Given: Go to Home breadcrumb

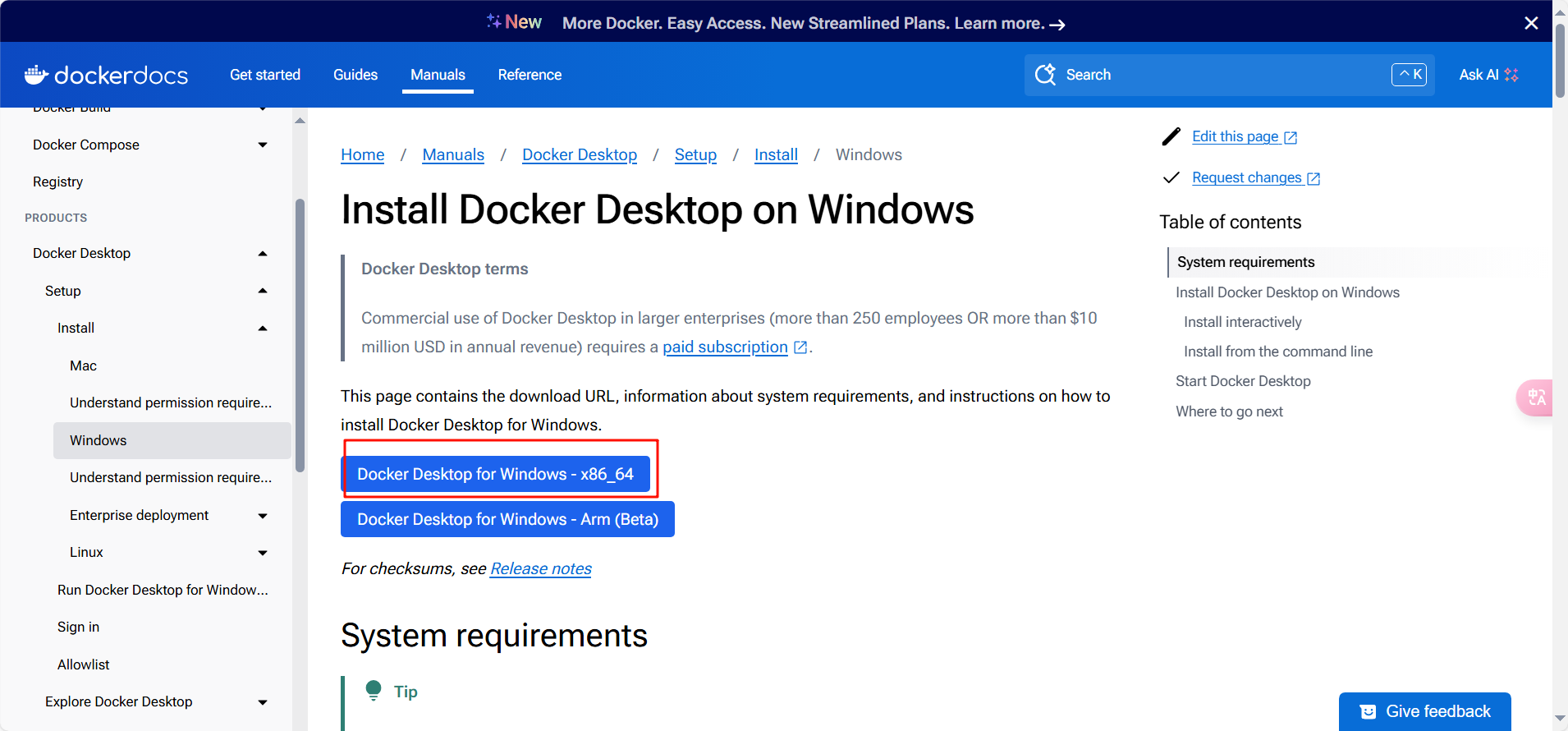Looking at the screenshot, I should point(363,154).
